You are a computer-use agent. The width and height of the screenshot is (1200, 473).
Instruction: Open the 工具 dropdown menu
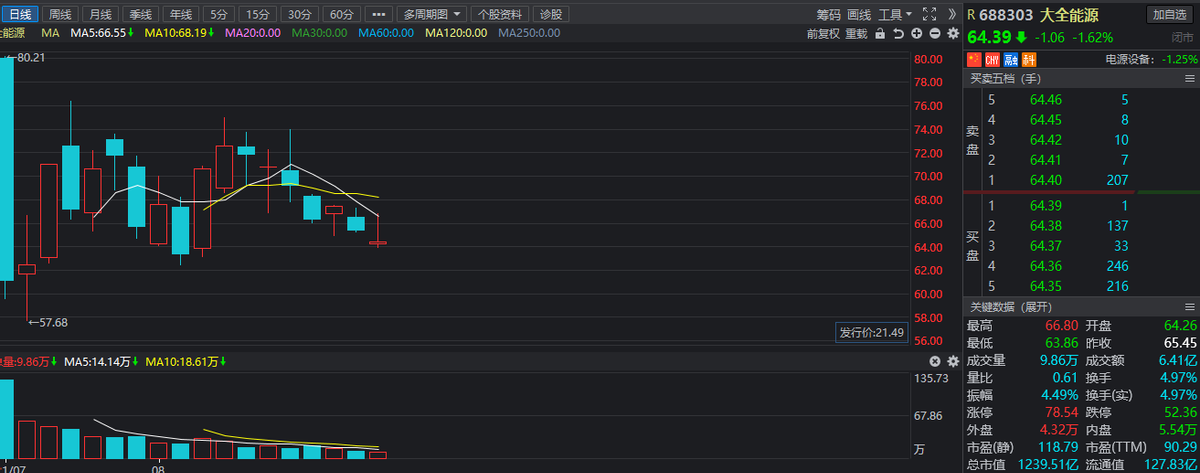[x=895, y=14]
